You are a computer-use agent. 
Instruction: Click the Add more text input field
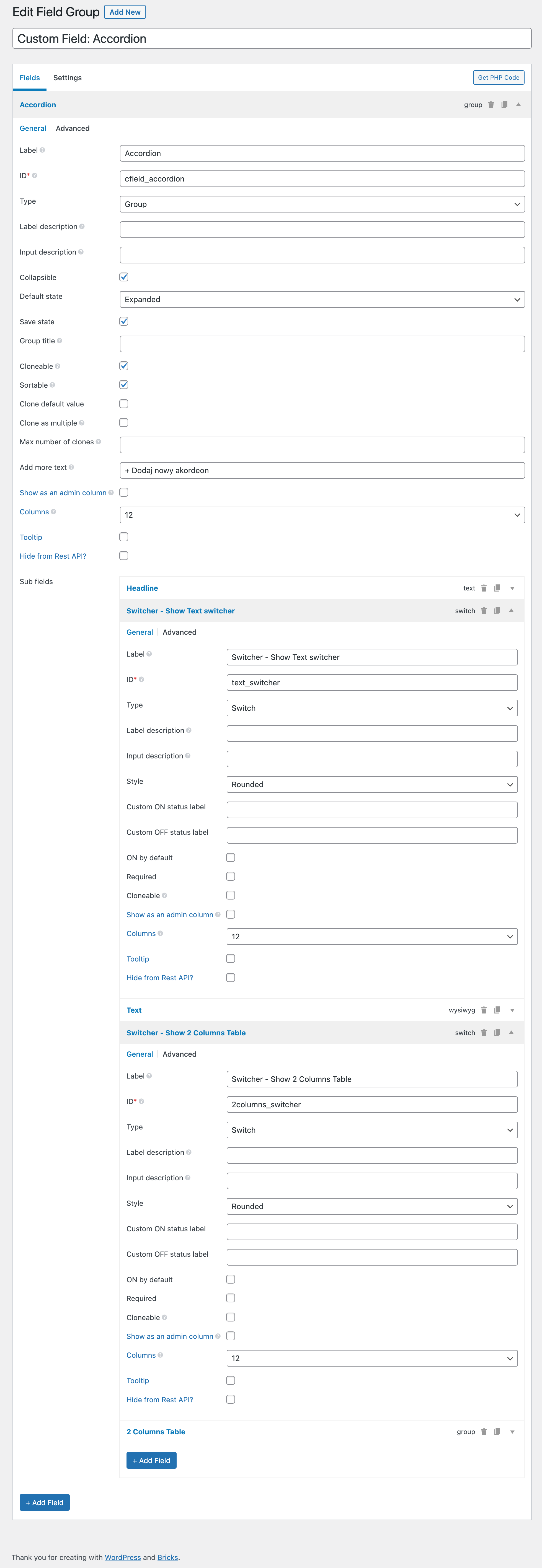(322, 471)
